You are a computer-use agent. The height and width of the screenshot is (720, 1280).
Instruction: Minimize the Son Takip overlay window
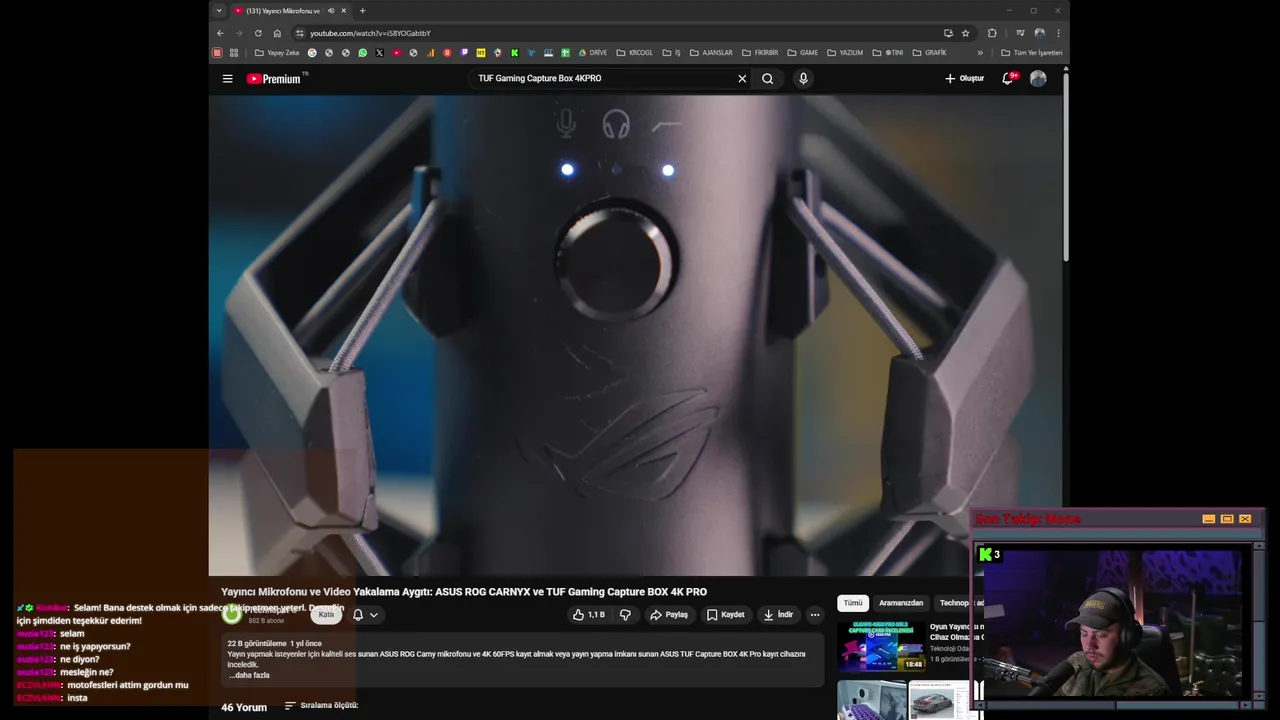[1208, 519]
